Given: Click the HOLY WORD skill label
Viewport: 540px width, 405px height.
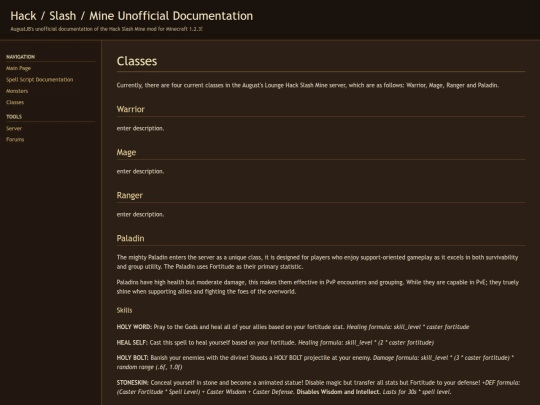Looking at the screenshot, I should click(134, 327).
